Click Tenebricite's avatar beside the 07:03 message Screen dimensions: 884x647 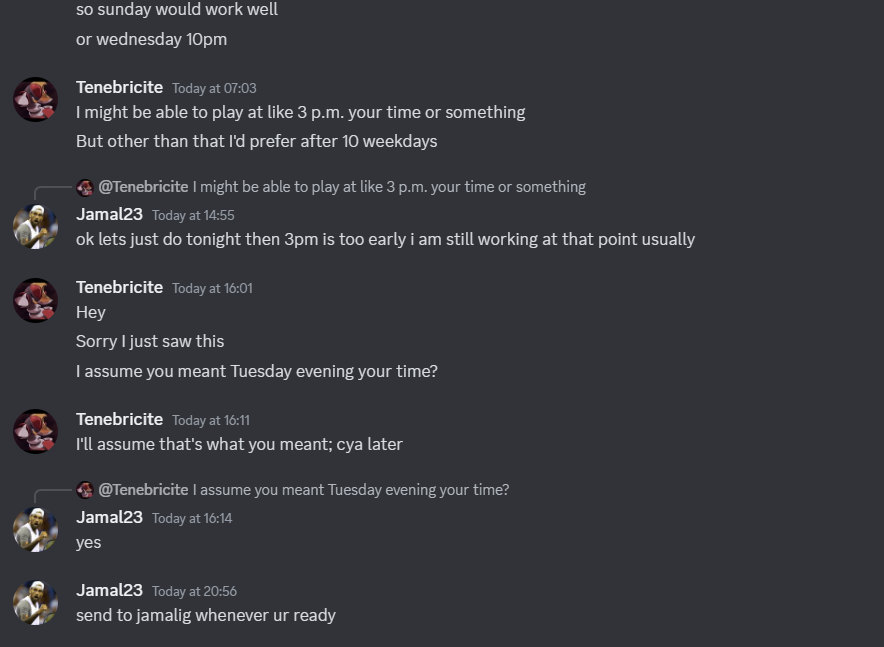click(x=35, y=99)
